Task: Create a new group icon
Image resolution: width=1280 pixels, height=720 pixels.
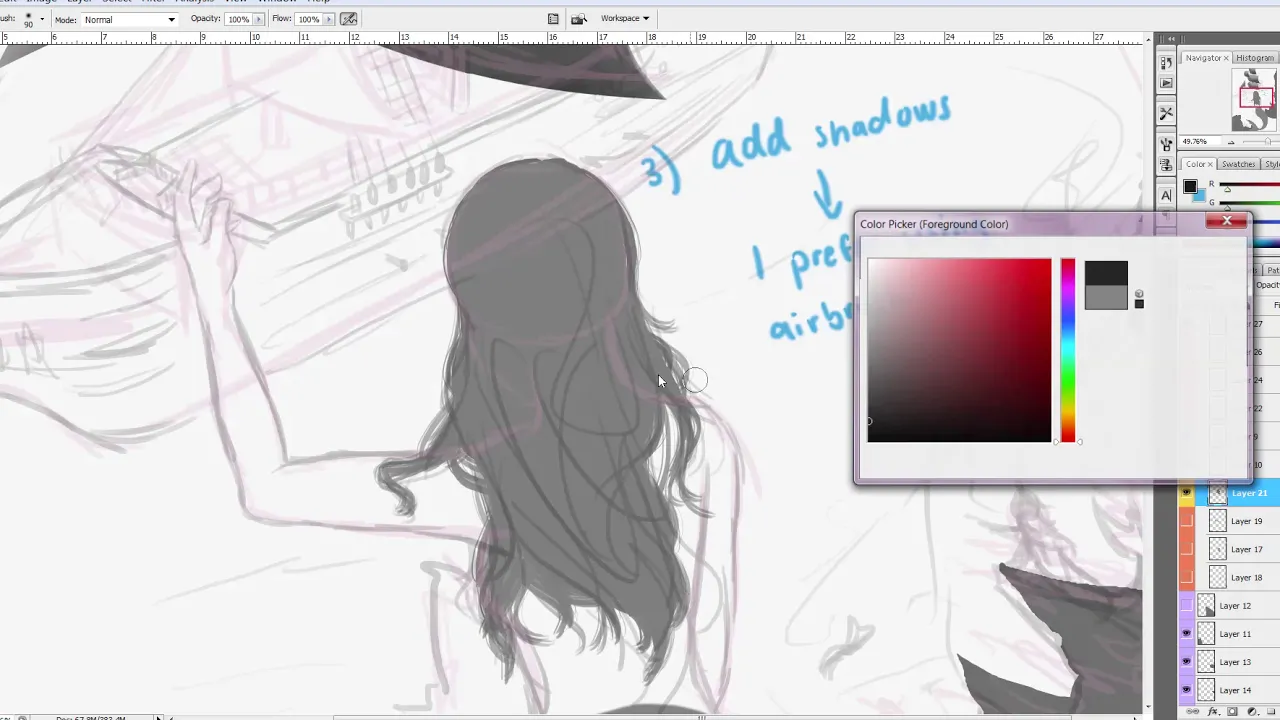Action: [1271, 711]
